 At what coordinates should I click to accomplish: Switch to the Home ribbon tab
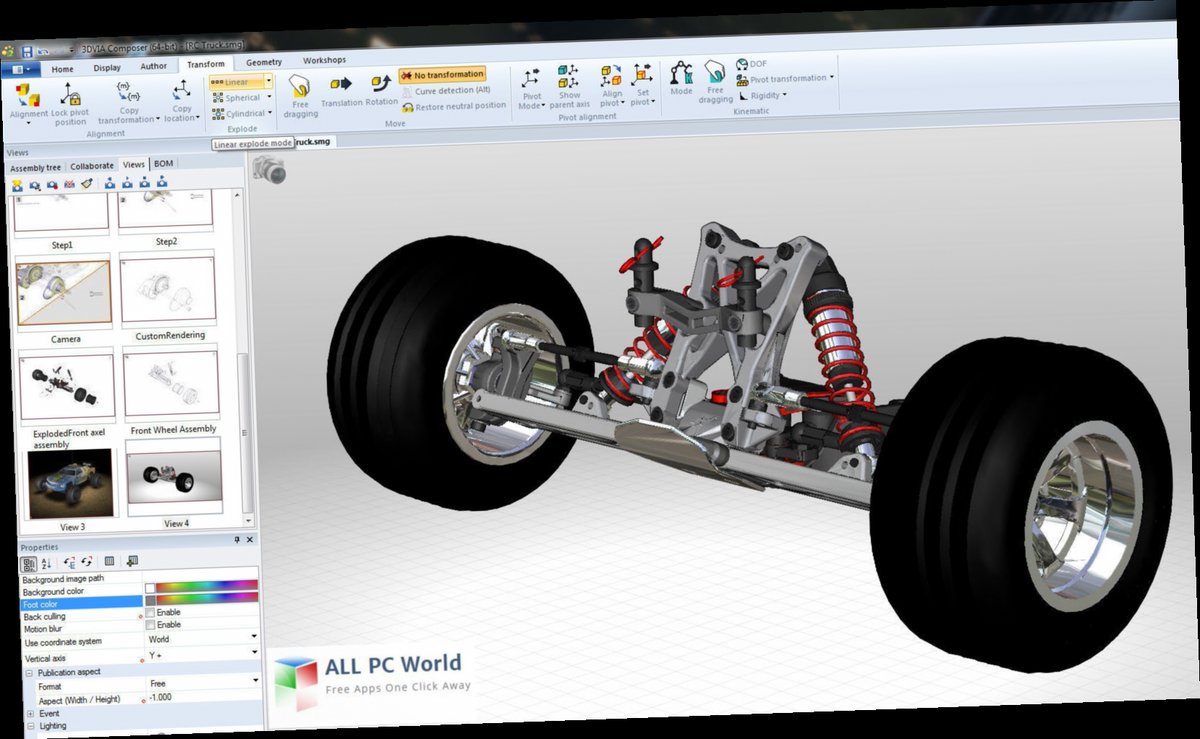coord(62,69)
